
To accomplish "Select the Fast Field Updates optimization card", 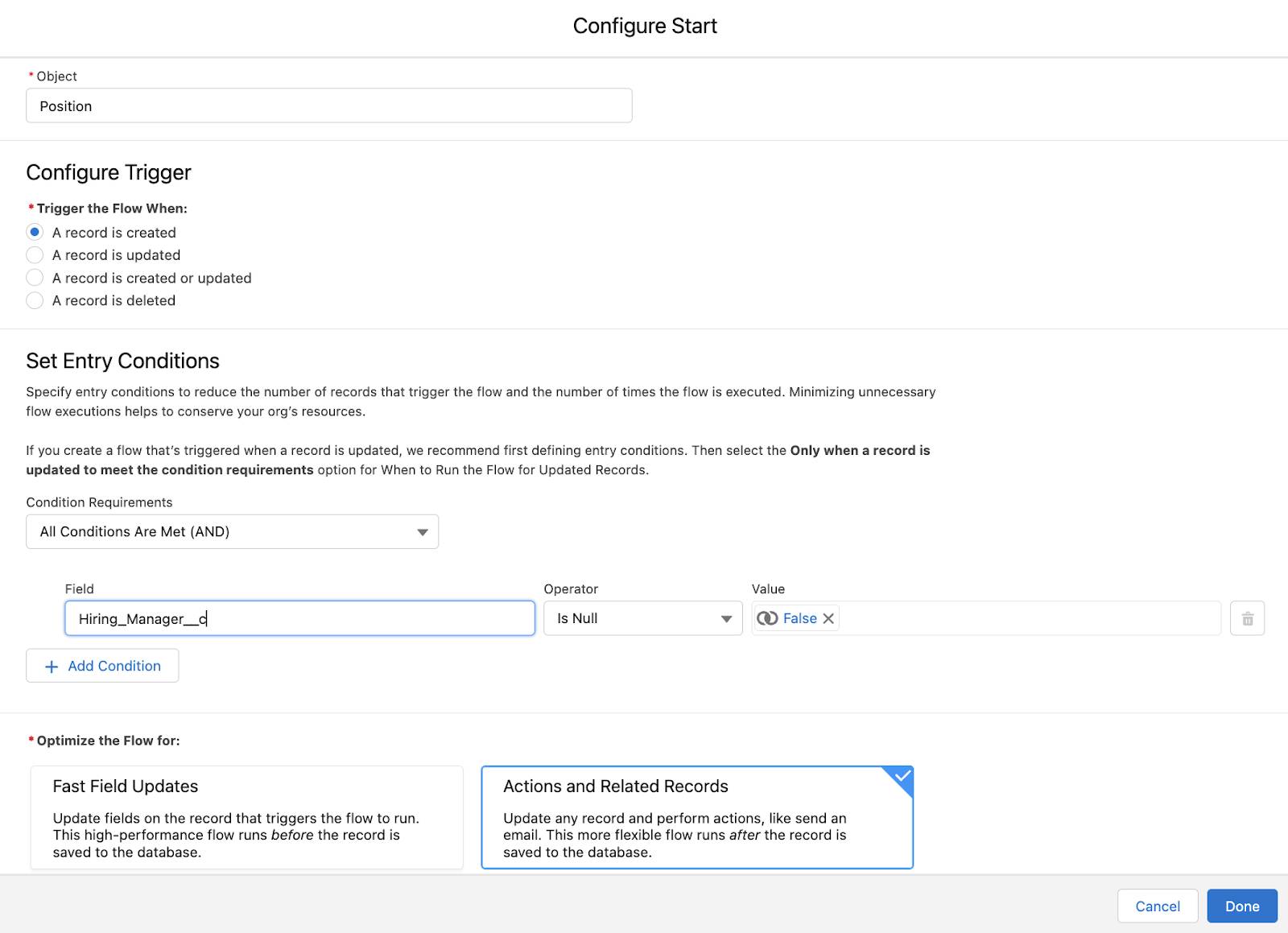I will 247,816.
